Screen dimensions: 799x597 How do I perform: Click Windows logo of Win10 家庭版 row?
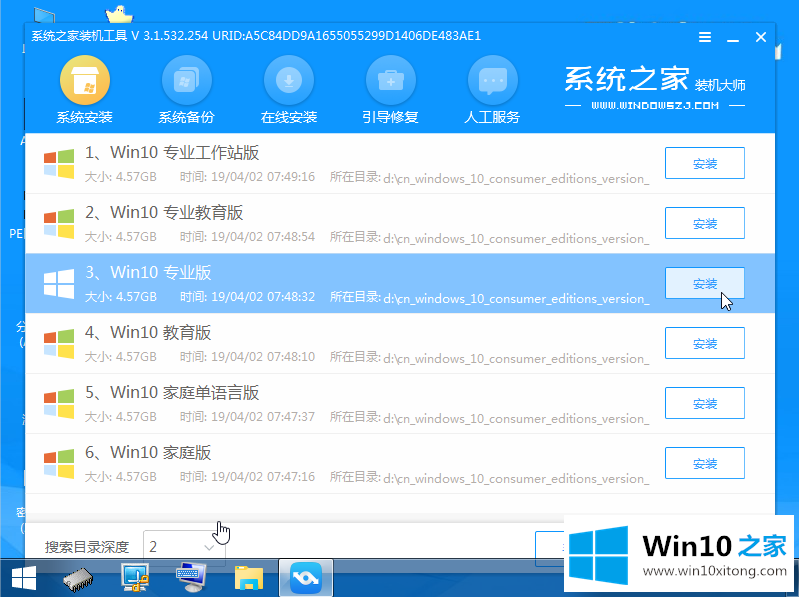pos(59,464)
